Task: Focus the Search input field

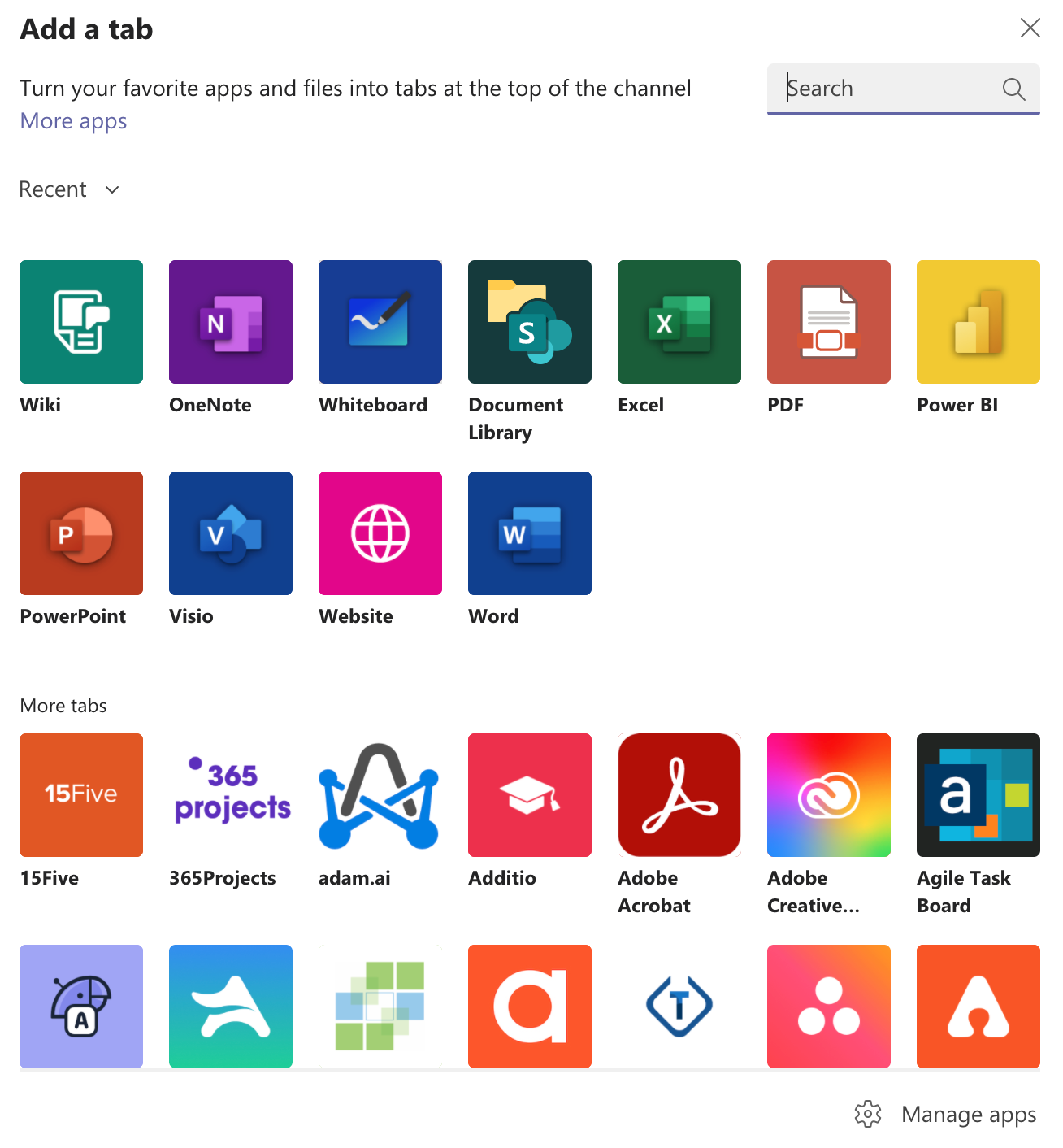Action: click(x=904, y=89)
